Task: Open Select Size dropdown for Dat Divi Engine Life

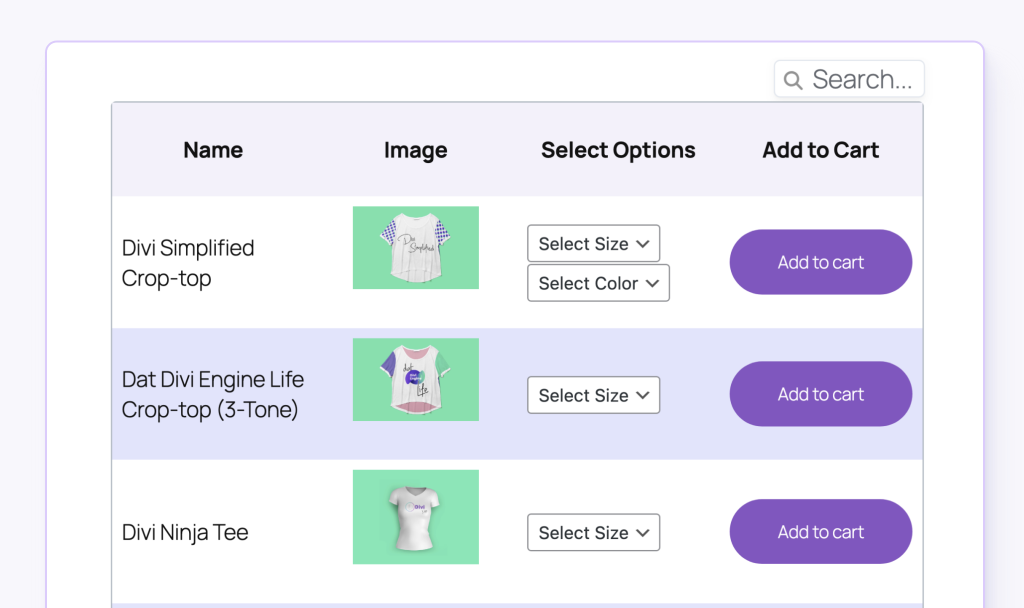Action: 594,395
